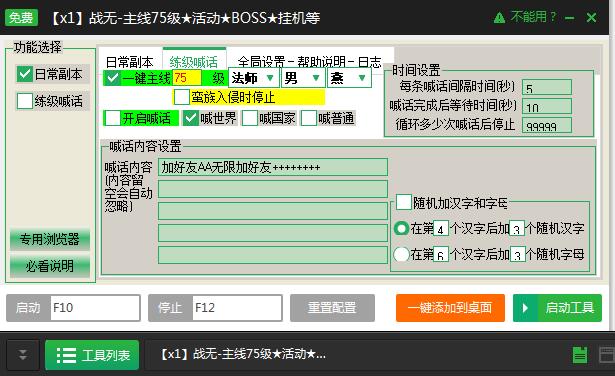This screenshot has width=615, height=376.
Task: Switch to the 练级喊话 tab
Action: pos(194,60)
